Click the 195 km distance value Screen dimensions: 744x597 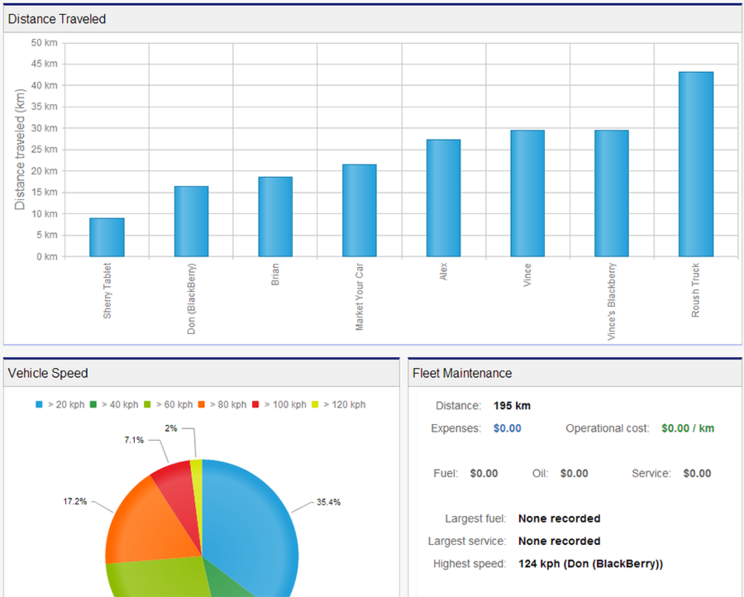tap(512, 406)
